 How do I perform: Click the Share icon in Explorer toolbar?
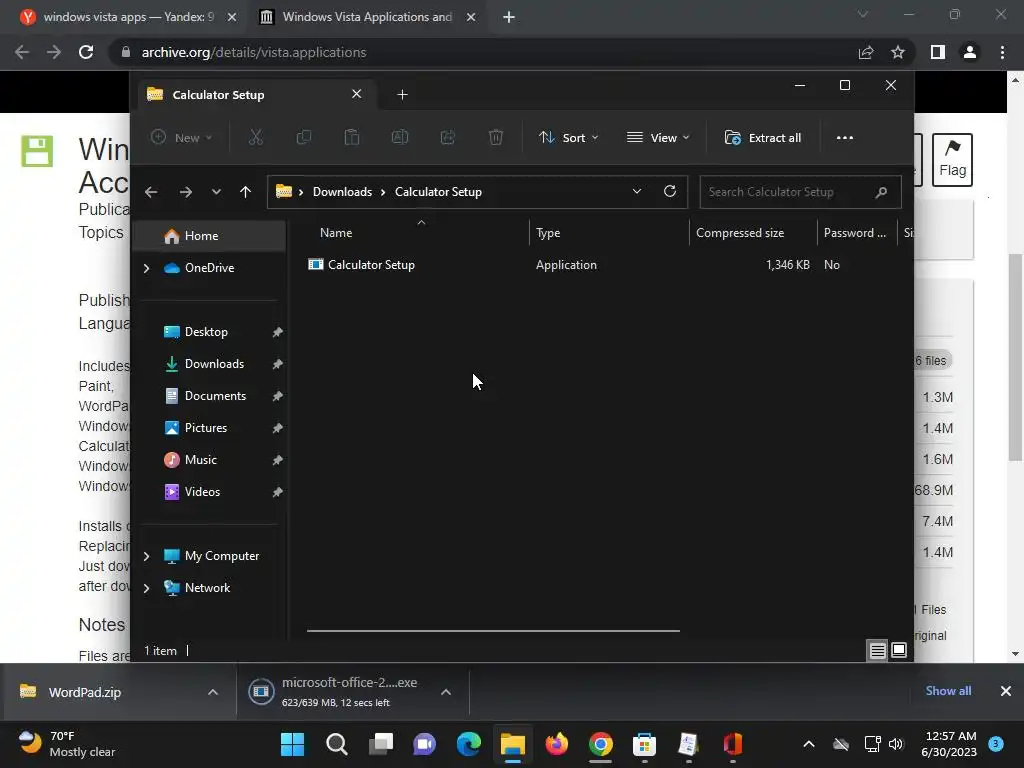pos(448,137)
